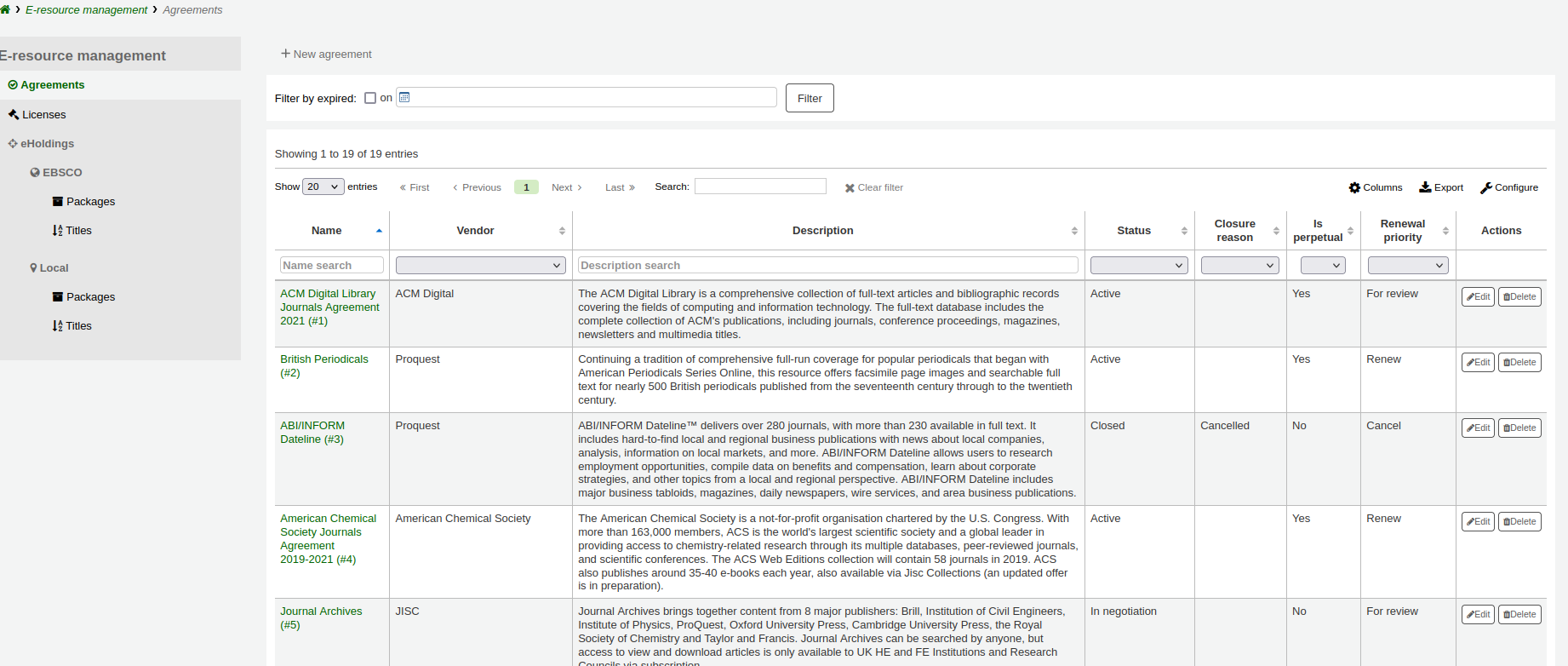Open the calendar date picker icon
Viewport: 1568px width, 666px height.
404,97
